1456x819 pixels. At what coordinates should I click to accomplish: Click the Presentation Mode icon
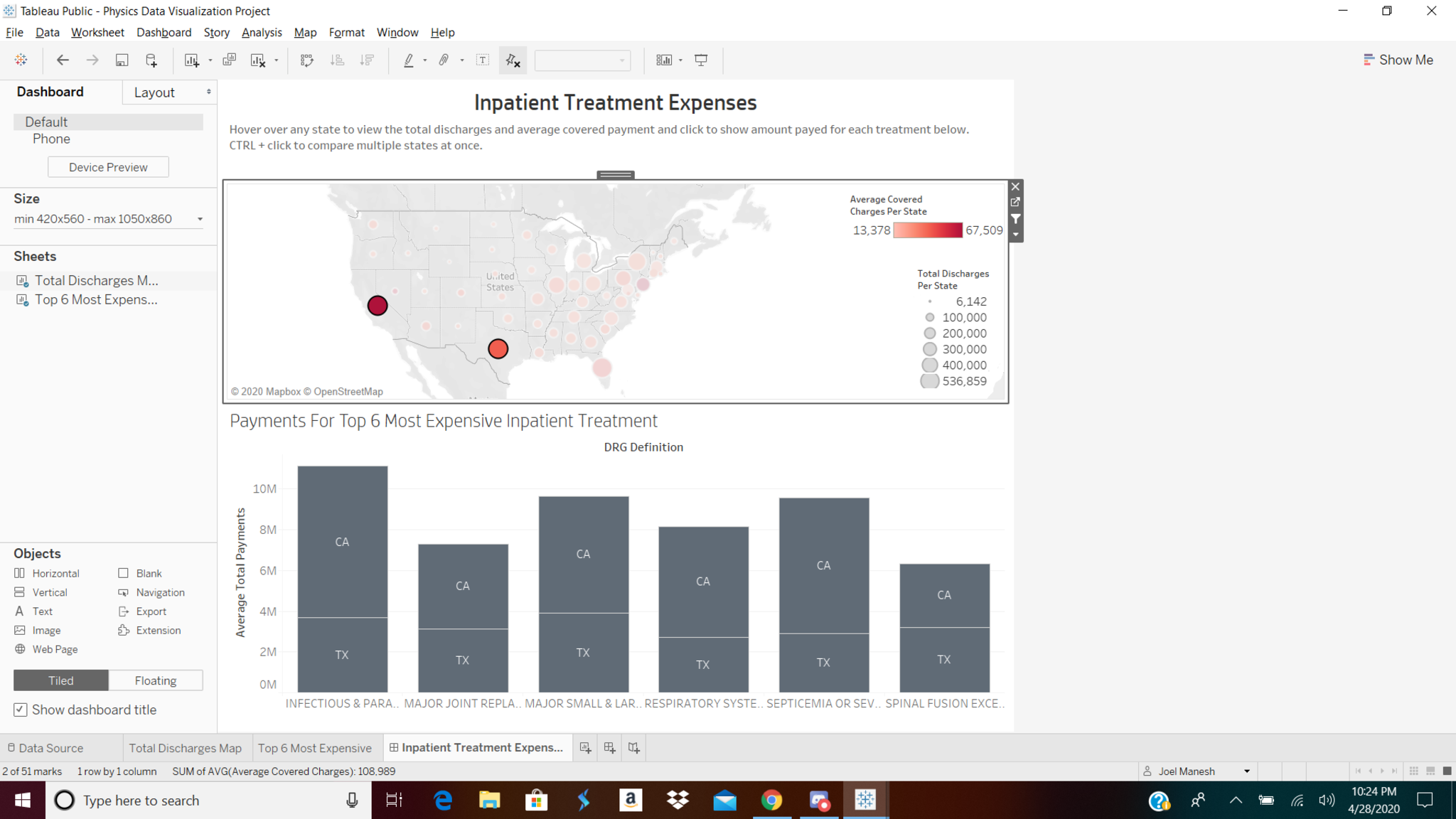pyautogui.click(x=701, y=60)
